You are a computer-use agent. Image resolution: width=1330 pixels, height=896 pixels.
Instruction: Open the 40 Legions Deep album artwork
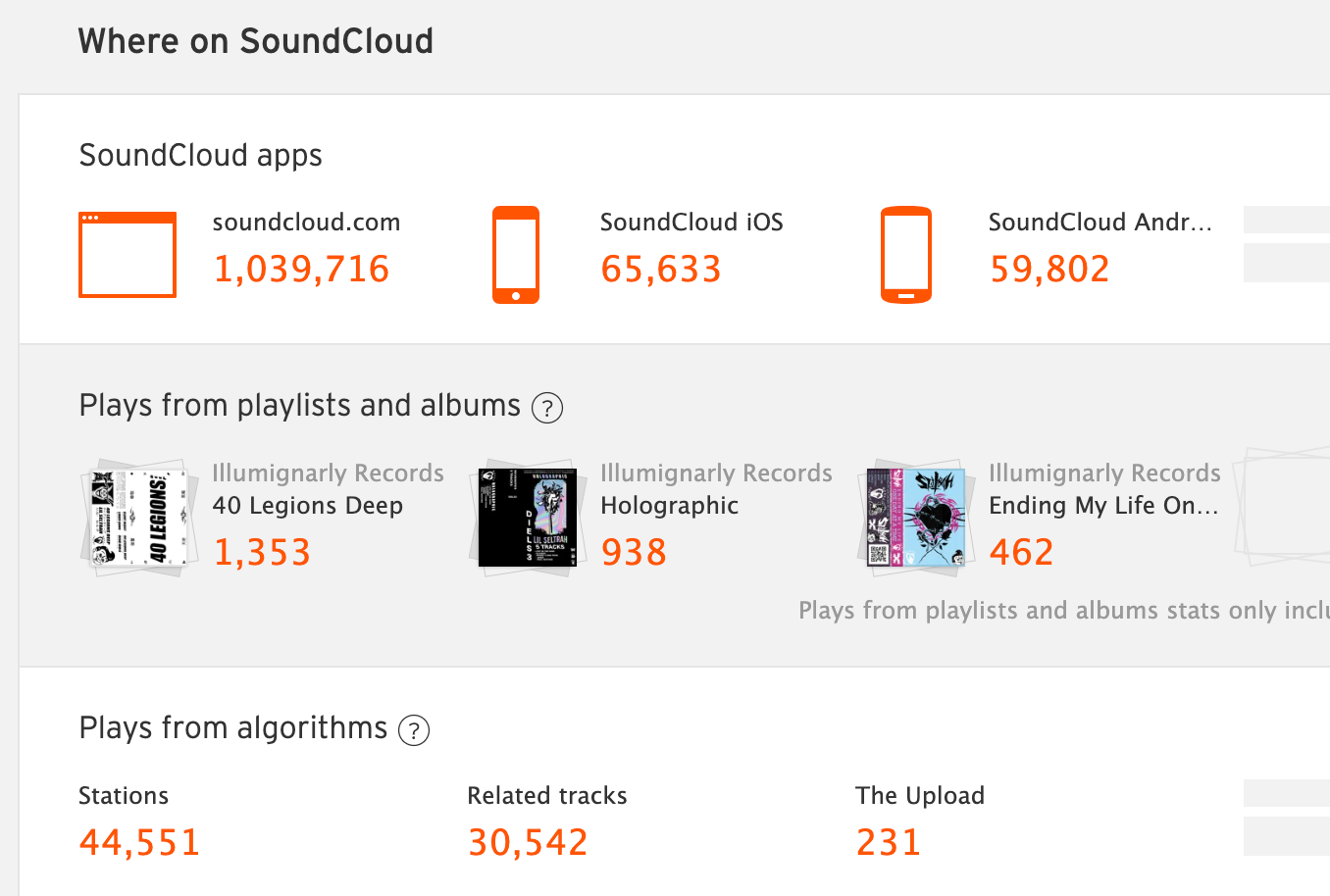(x=137, y=518)
